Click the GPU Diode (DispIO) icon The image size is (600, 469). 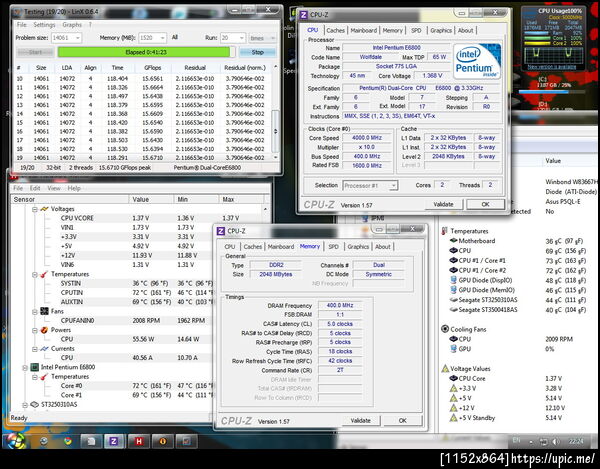click(453, 280)
